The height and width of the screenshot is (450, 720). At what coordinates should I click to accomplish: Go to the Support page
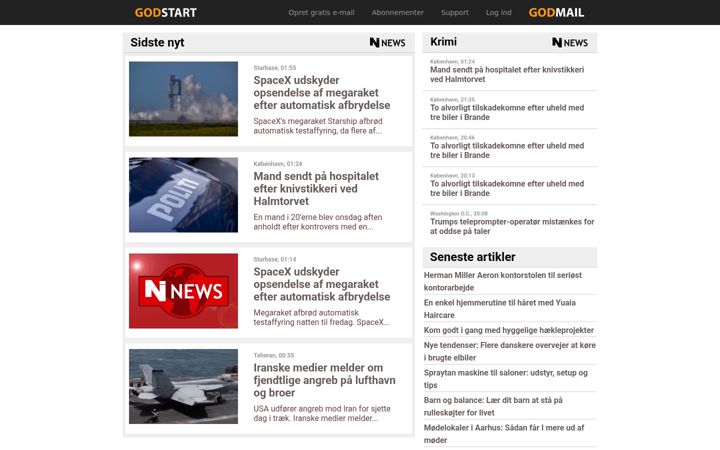point(455,12)
